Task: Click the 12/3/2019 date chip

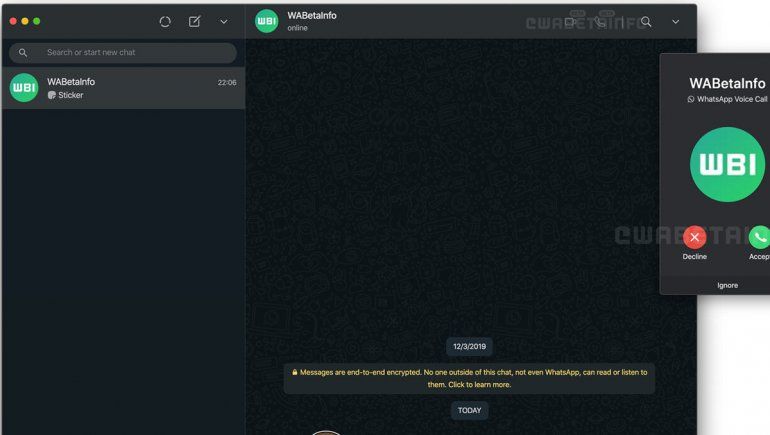Action: pyautogui.click(x=469, y=347)
